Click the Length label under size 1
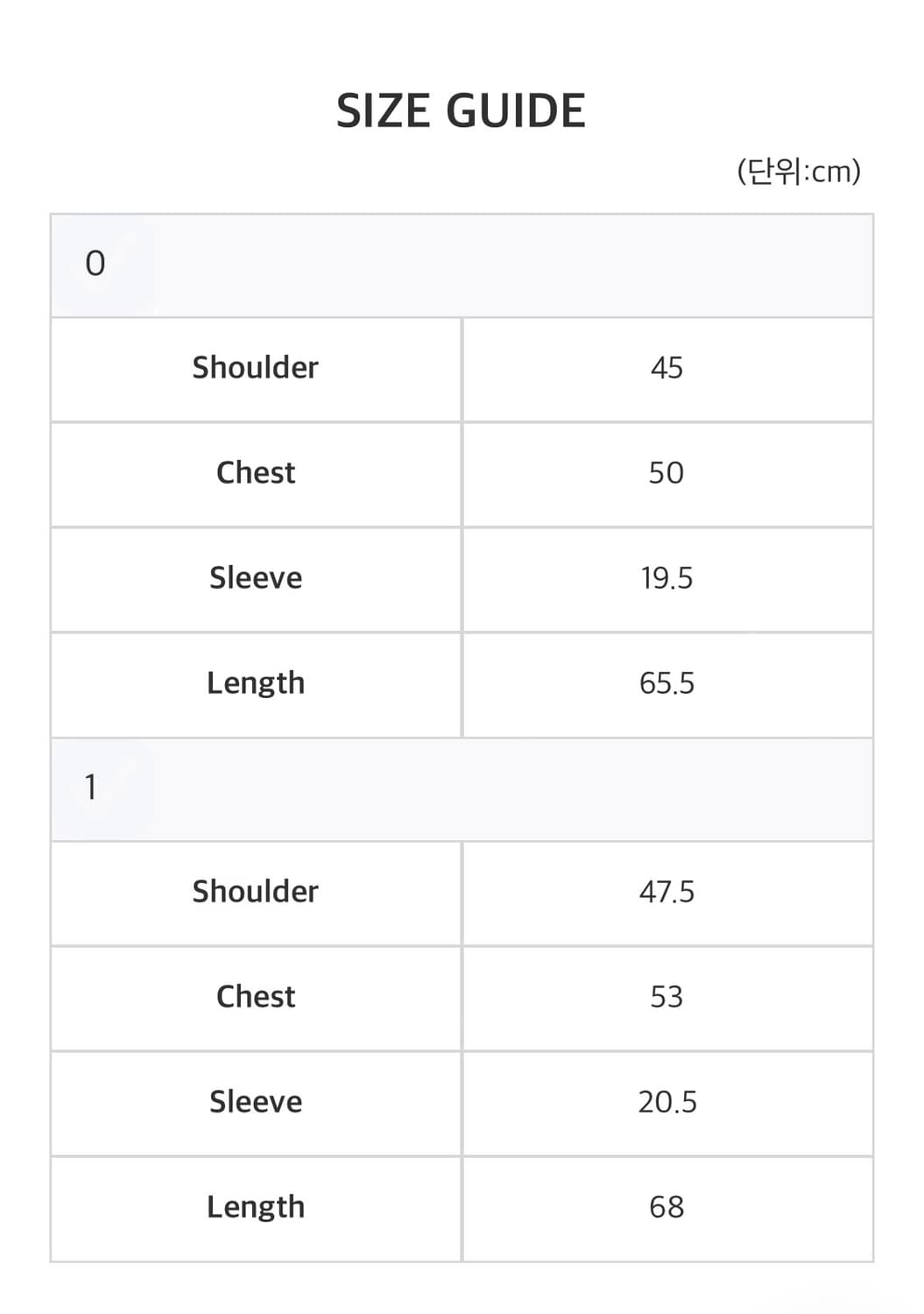 click(255, 1207)
